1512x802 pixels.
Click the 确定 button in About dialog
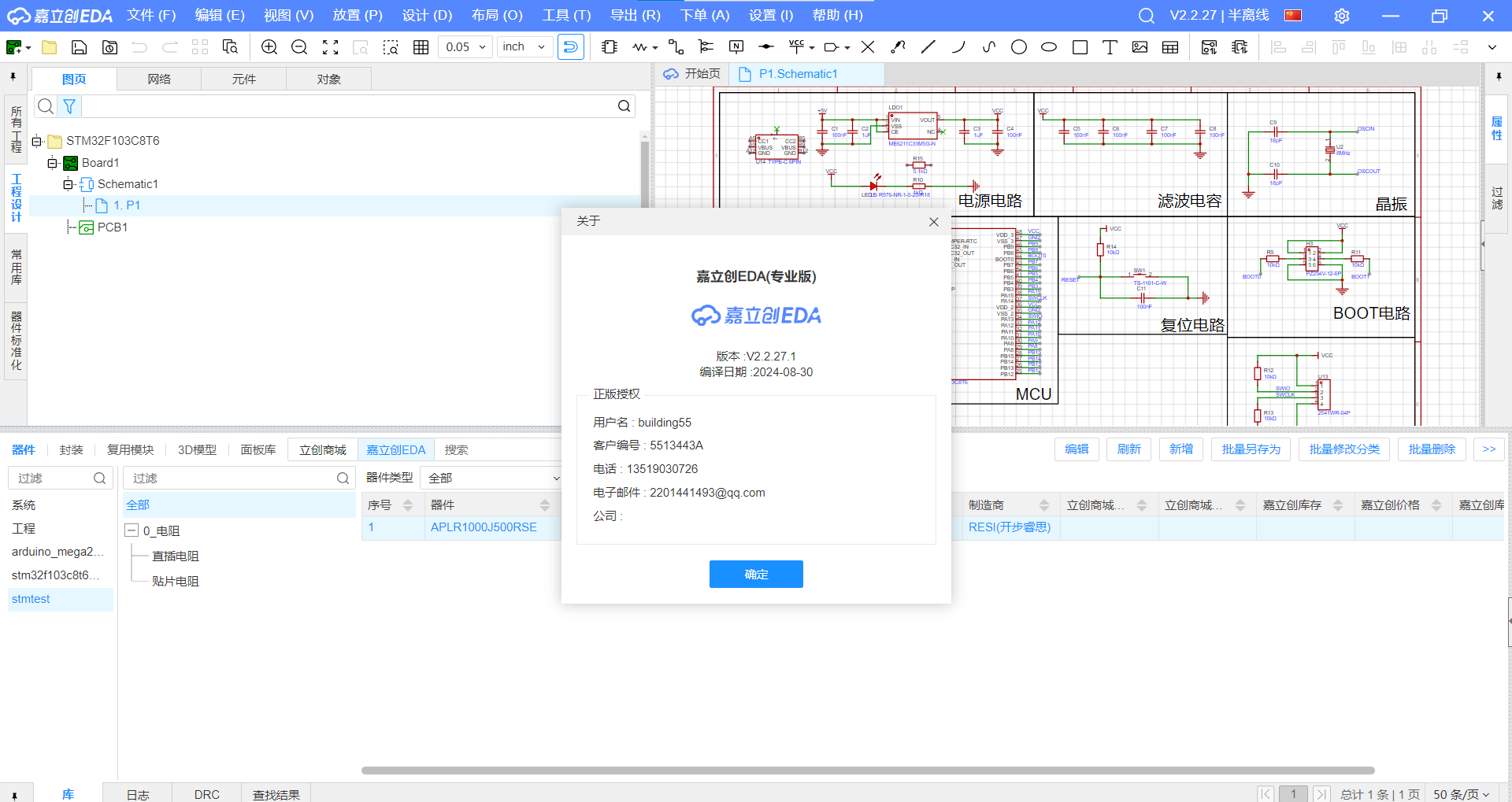(x=756, y=575)
